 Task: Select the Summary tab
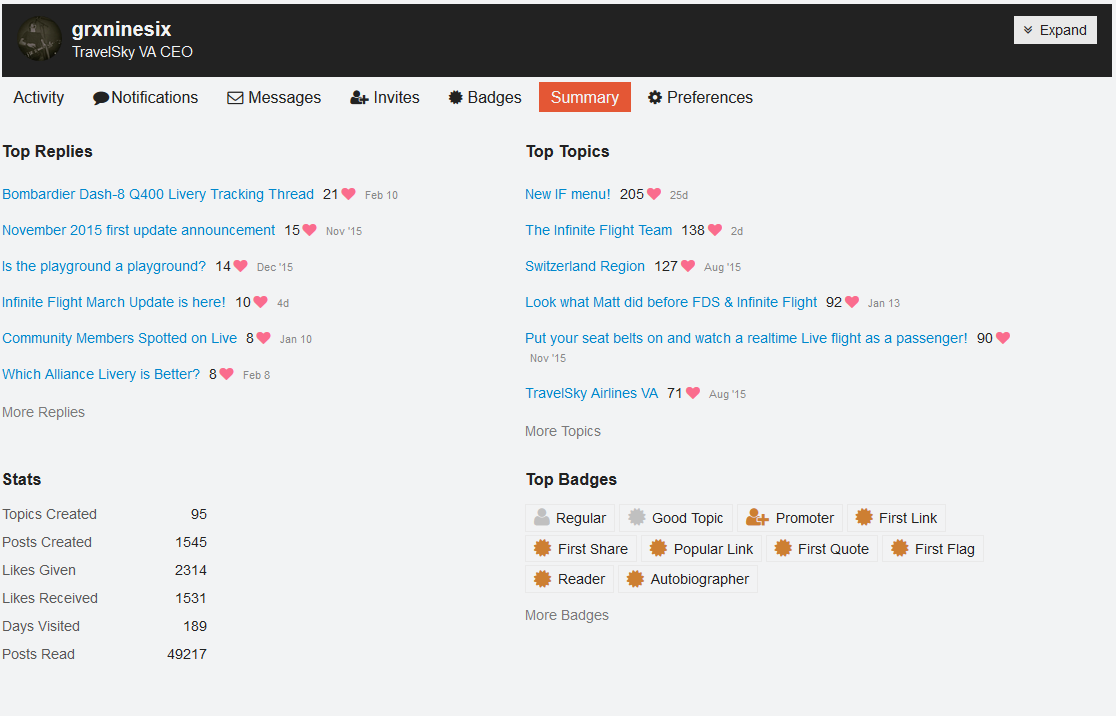(x=584, y=98)
